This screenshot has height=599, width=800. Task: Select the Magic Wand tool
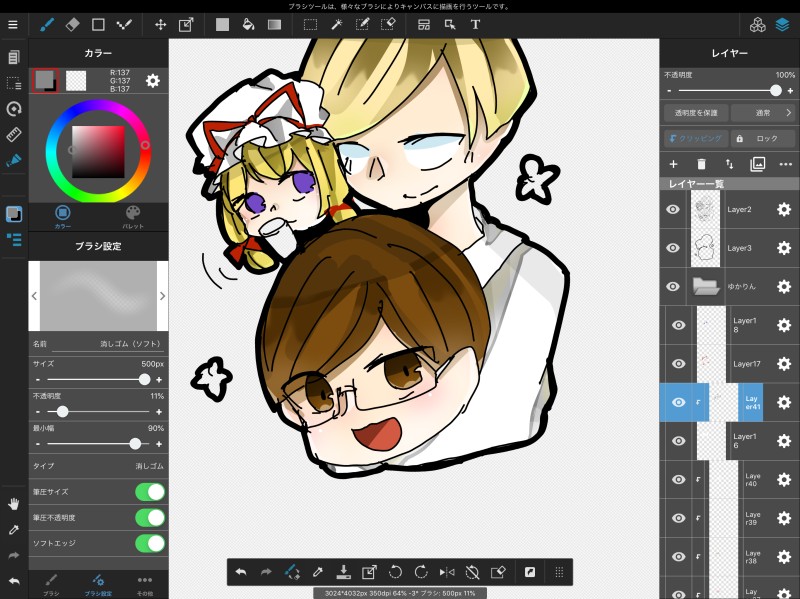pyautogui.click(x=336, y=24)
